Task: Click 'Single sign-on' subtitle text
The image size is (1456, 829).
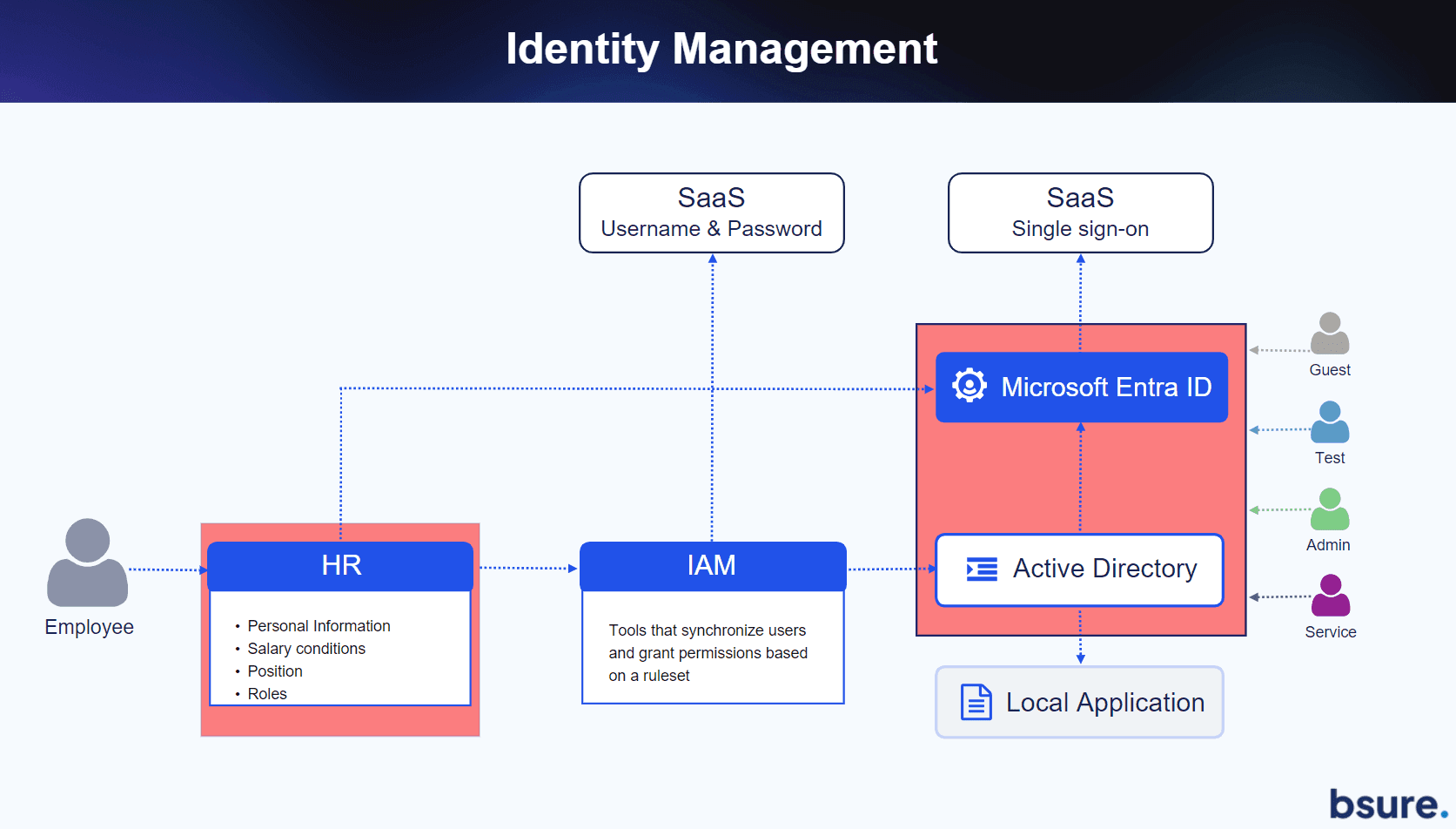Action: coord(1080,229)
